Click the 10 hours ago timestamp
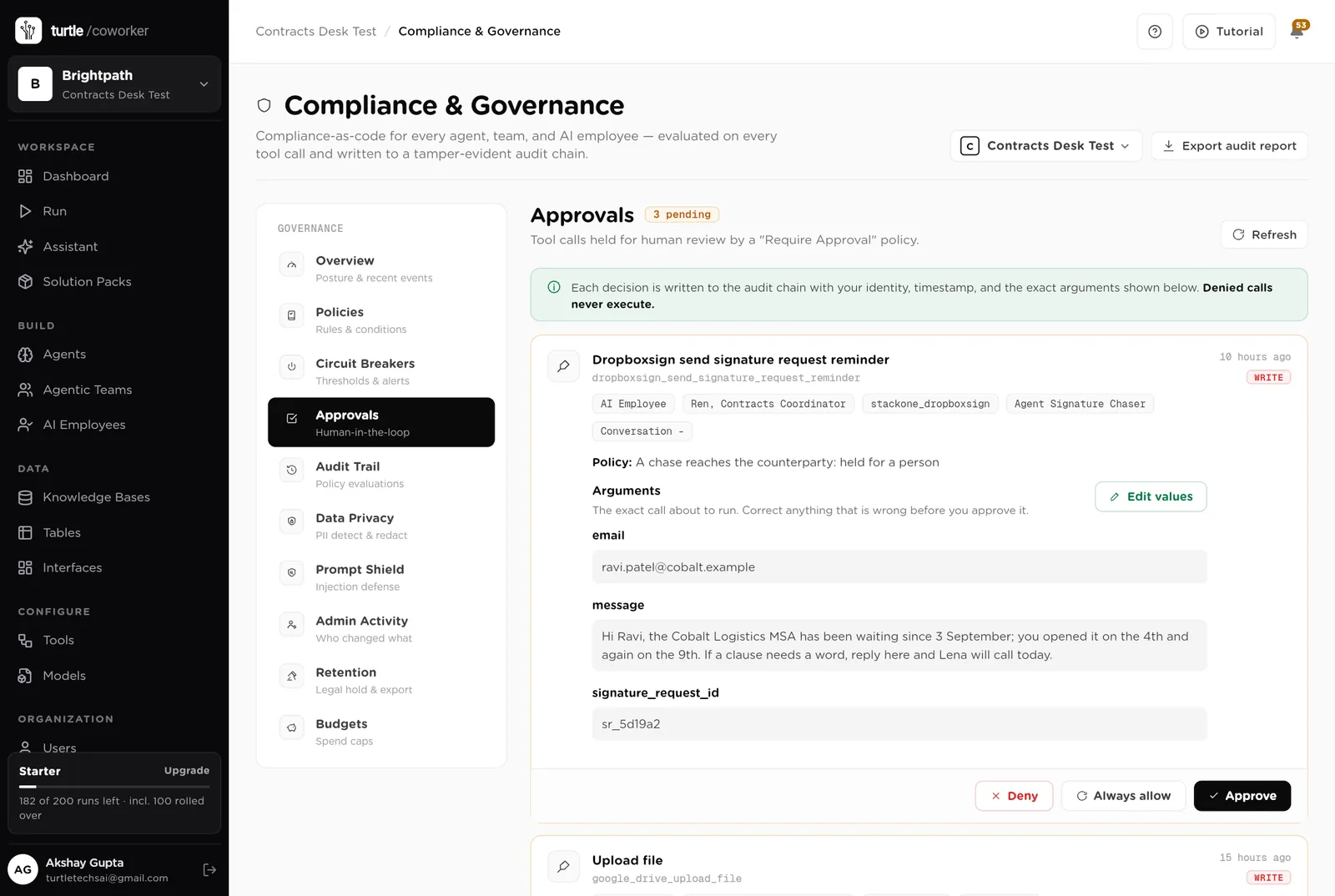This screenshot has width=1335, height=896. tap(1255, 357)
